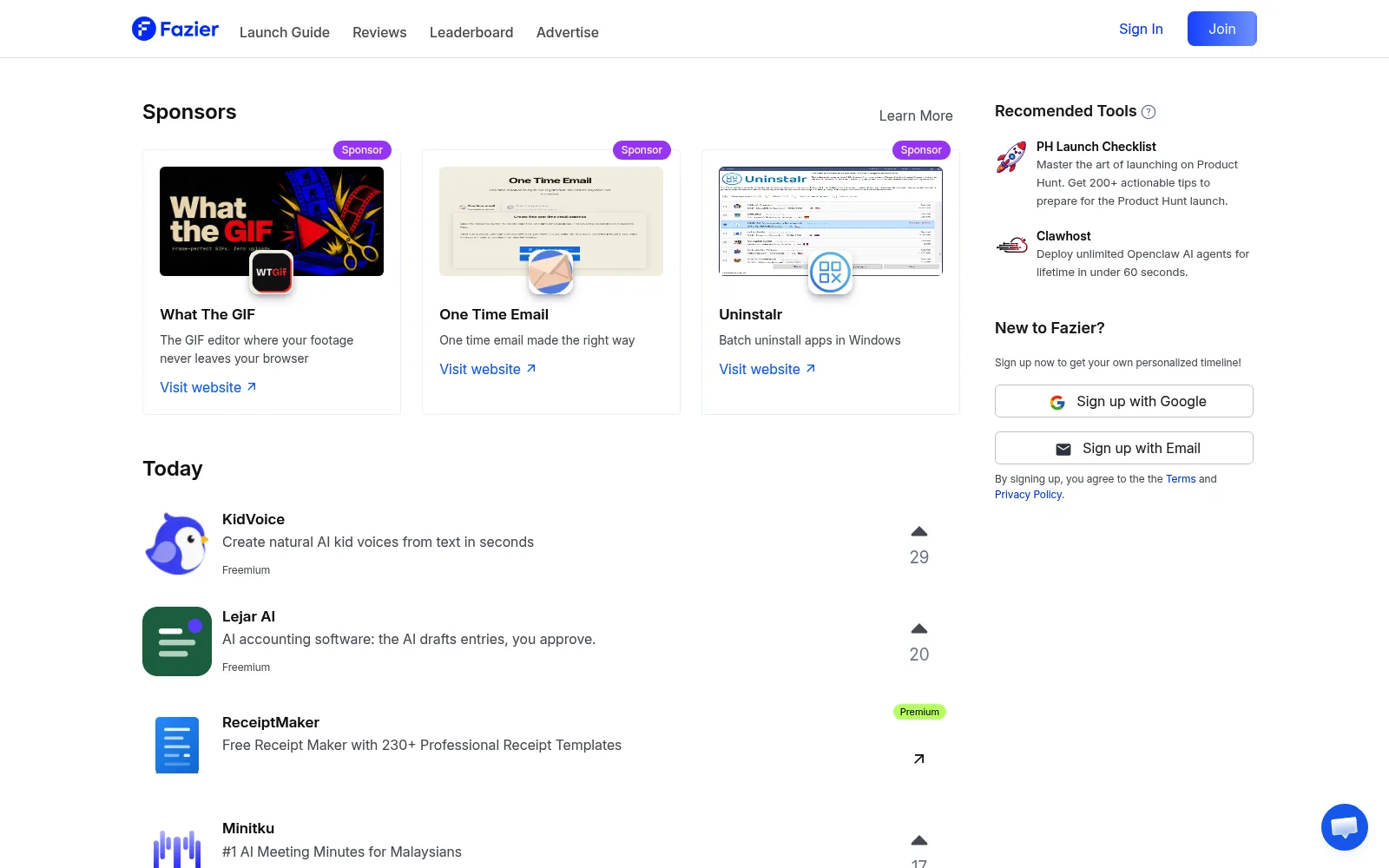Screen dimensions: 1389x868
Task: Click the ReceiptMaker document icon
Action: [177, 745]
